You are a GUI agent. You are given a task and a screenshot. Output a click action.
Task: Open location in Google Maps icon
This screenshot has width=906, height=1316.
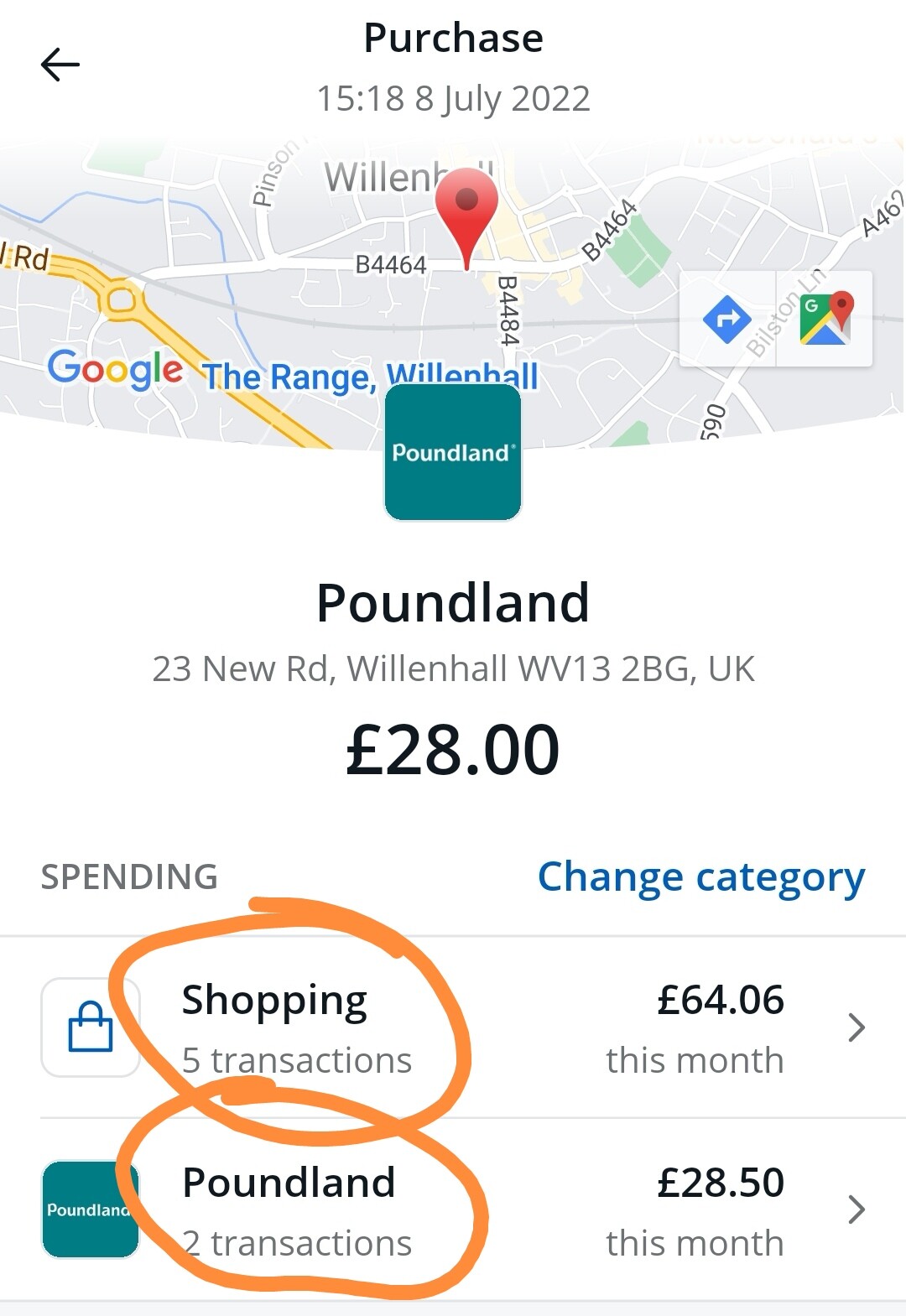pos(825,320)
